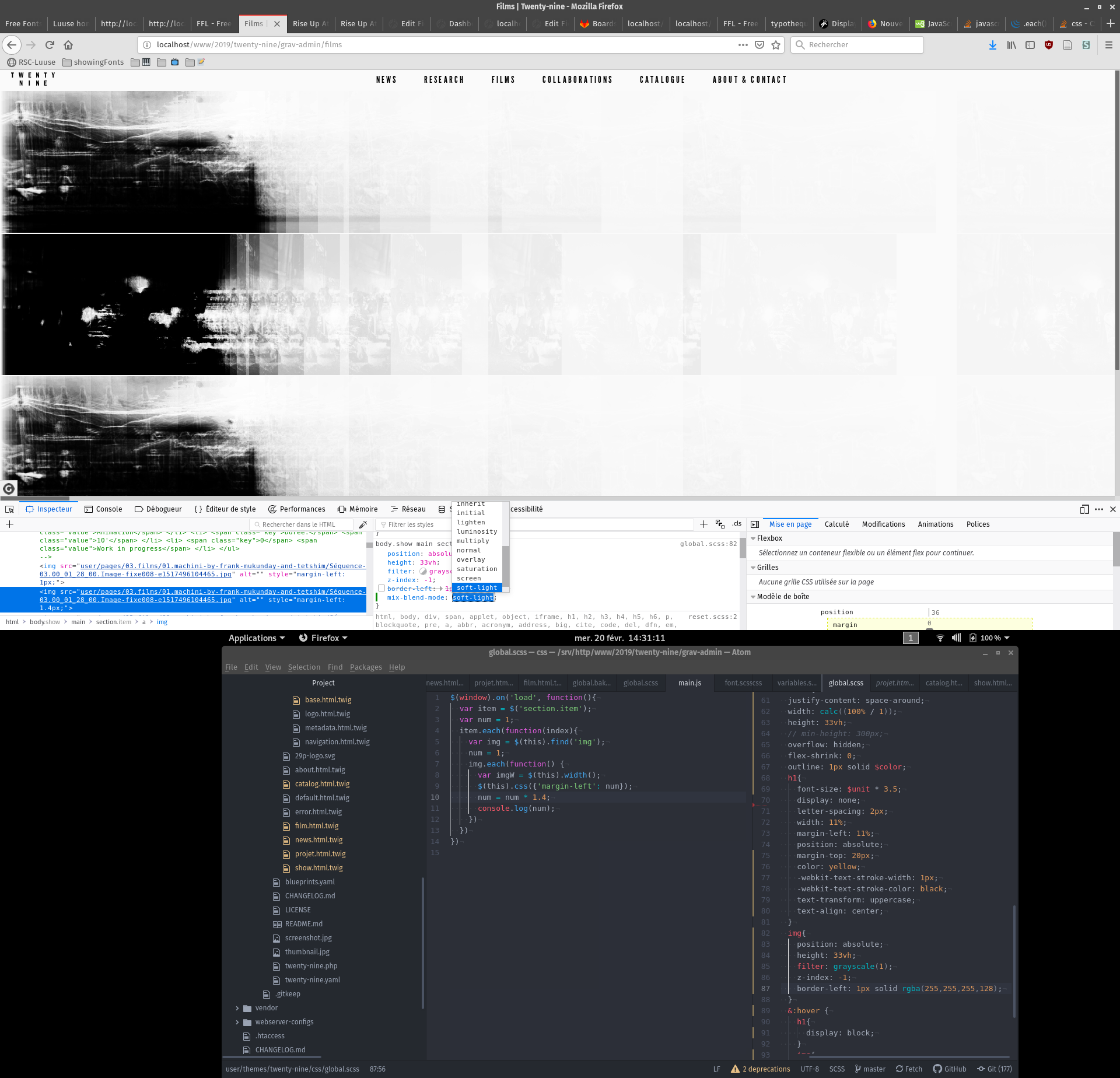This screenshot has height=1078, width=1120.
Task: Add new CSS rule with plus icon
Action: click(x=703, y=524)
